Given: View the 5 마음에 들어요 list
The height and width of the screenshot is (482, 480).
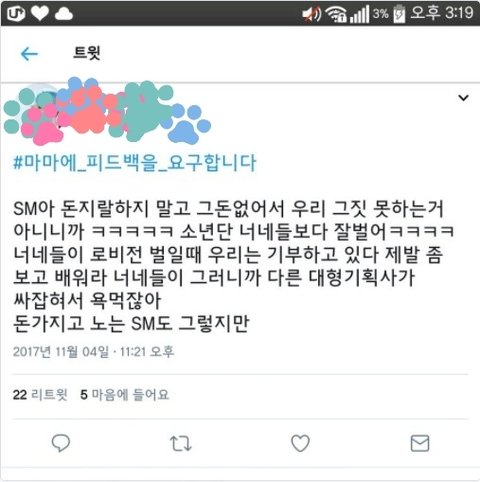Looking at the screenshot, I should (125, 395).
